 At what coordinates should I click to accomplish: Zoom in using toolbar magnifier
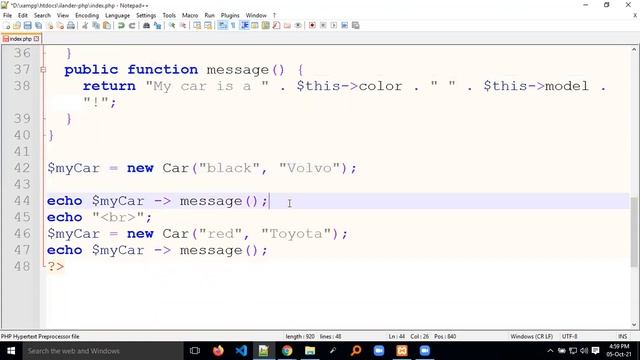tap(172, 25)
